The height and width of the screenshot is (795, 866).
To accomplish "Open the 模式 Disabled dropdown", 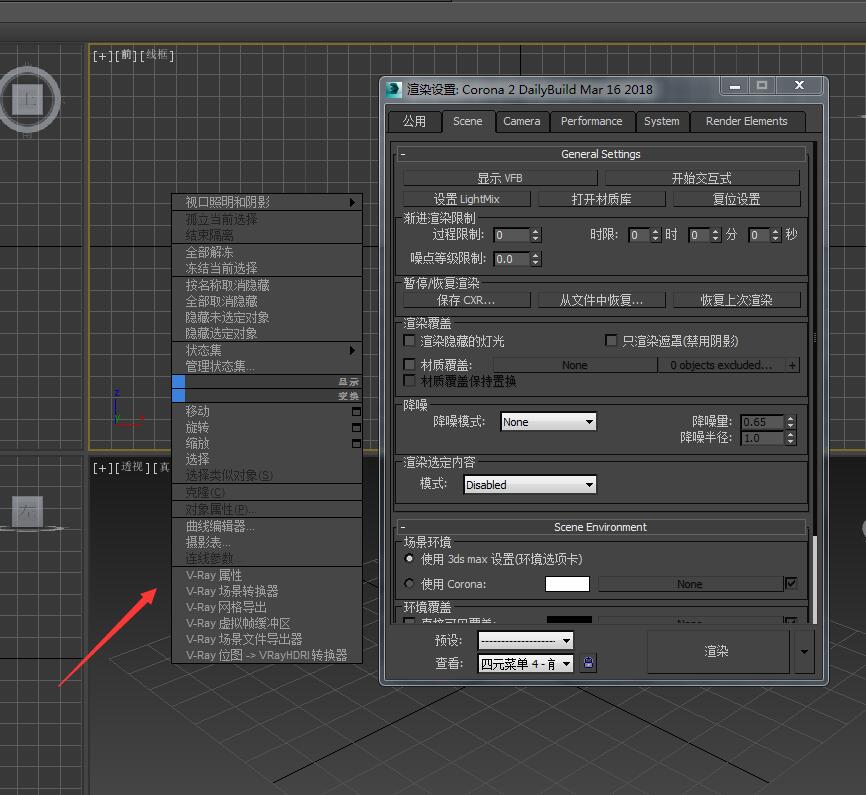I will click(530, 485).
